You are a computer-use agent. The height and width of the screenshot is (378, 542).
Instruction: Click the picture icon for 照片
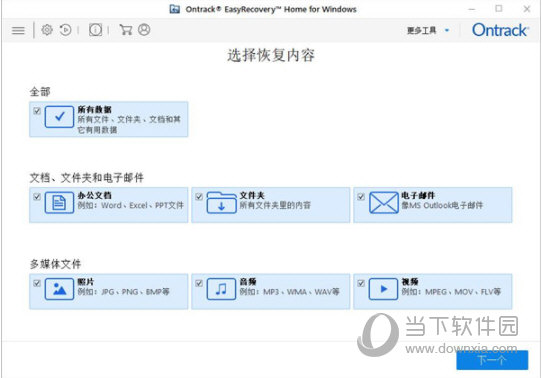59,289
